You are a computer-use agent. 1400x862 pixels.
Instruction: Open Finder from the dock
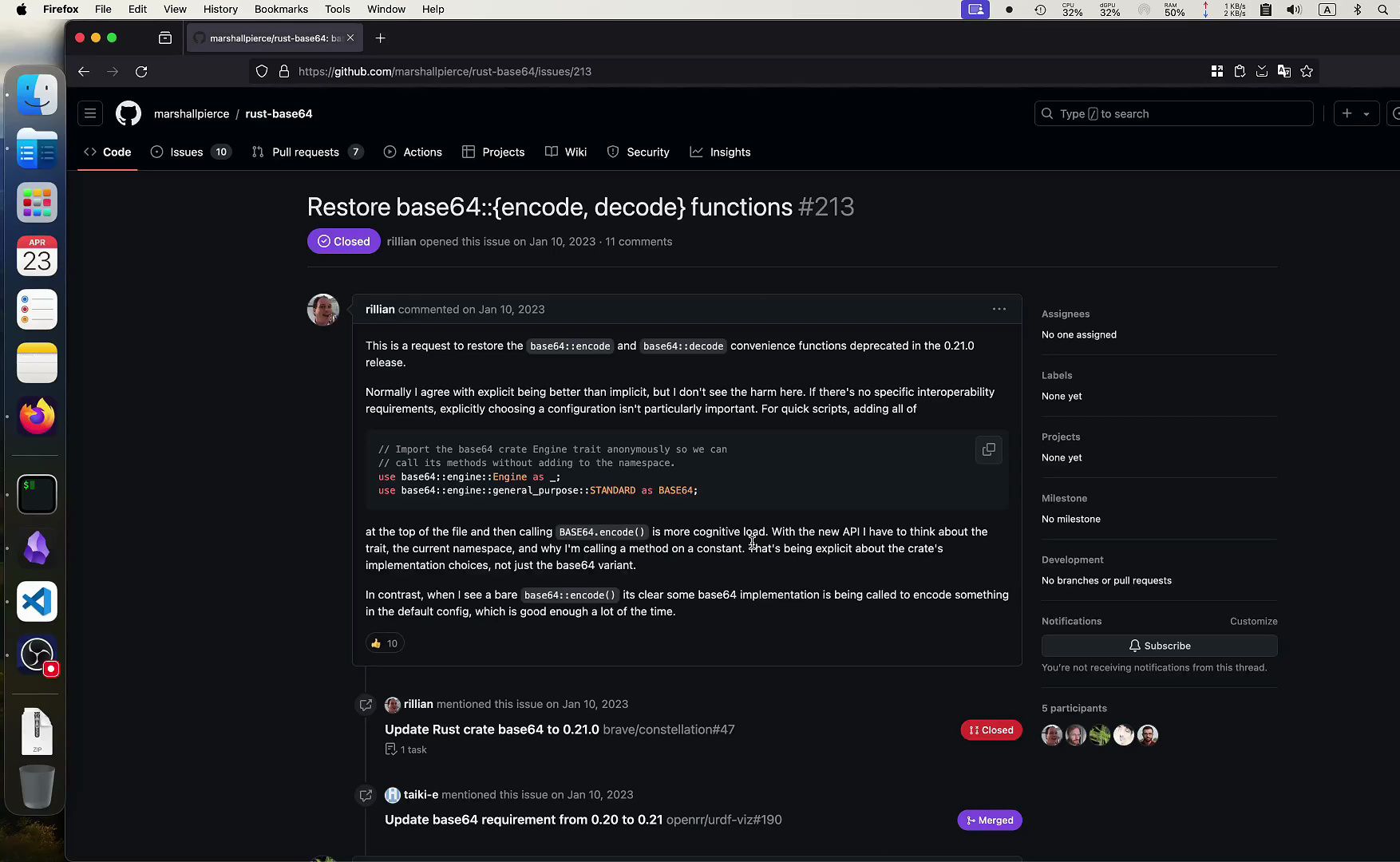click(x=37, y=95)
